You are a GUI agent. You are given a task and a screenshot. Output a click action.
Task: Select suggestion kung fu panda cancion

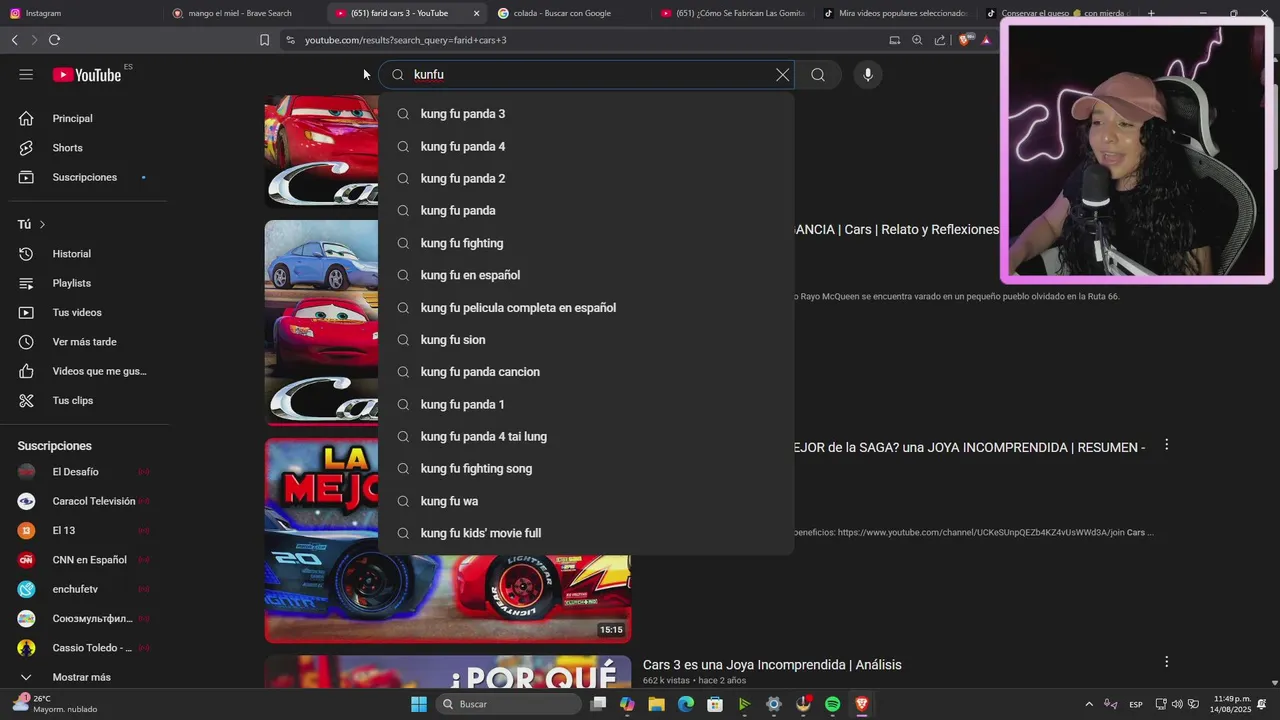coord(586,372)
